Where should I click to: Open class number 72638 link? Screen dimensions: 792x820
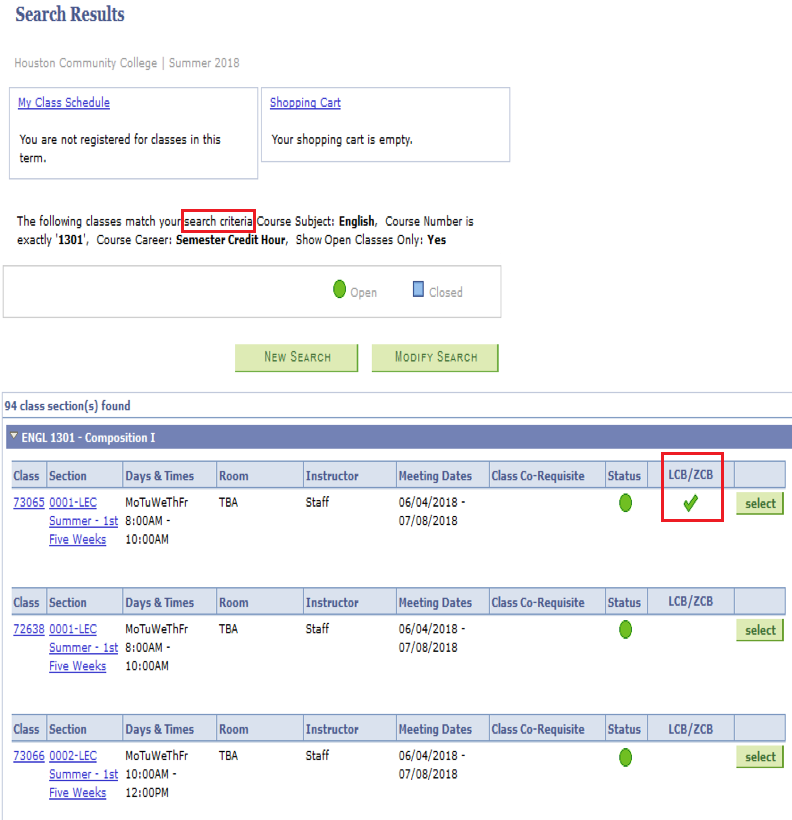tap(29, 629)
